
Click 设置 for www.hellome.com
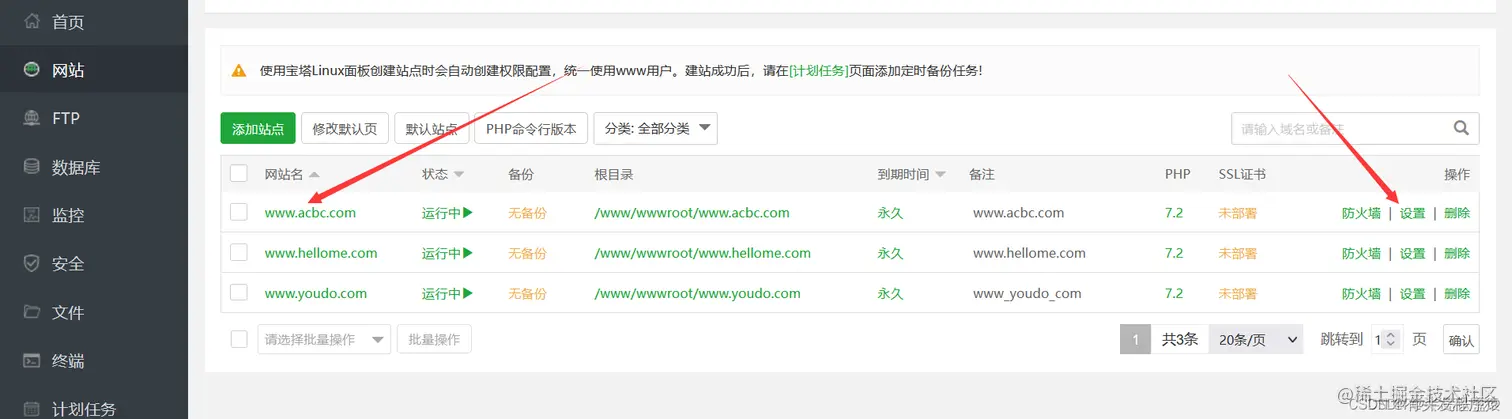click(1412, 253)
